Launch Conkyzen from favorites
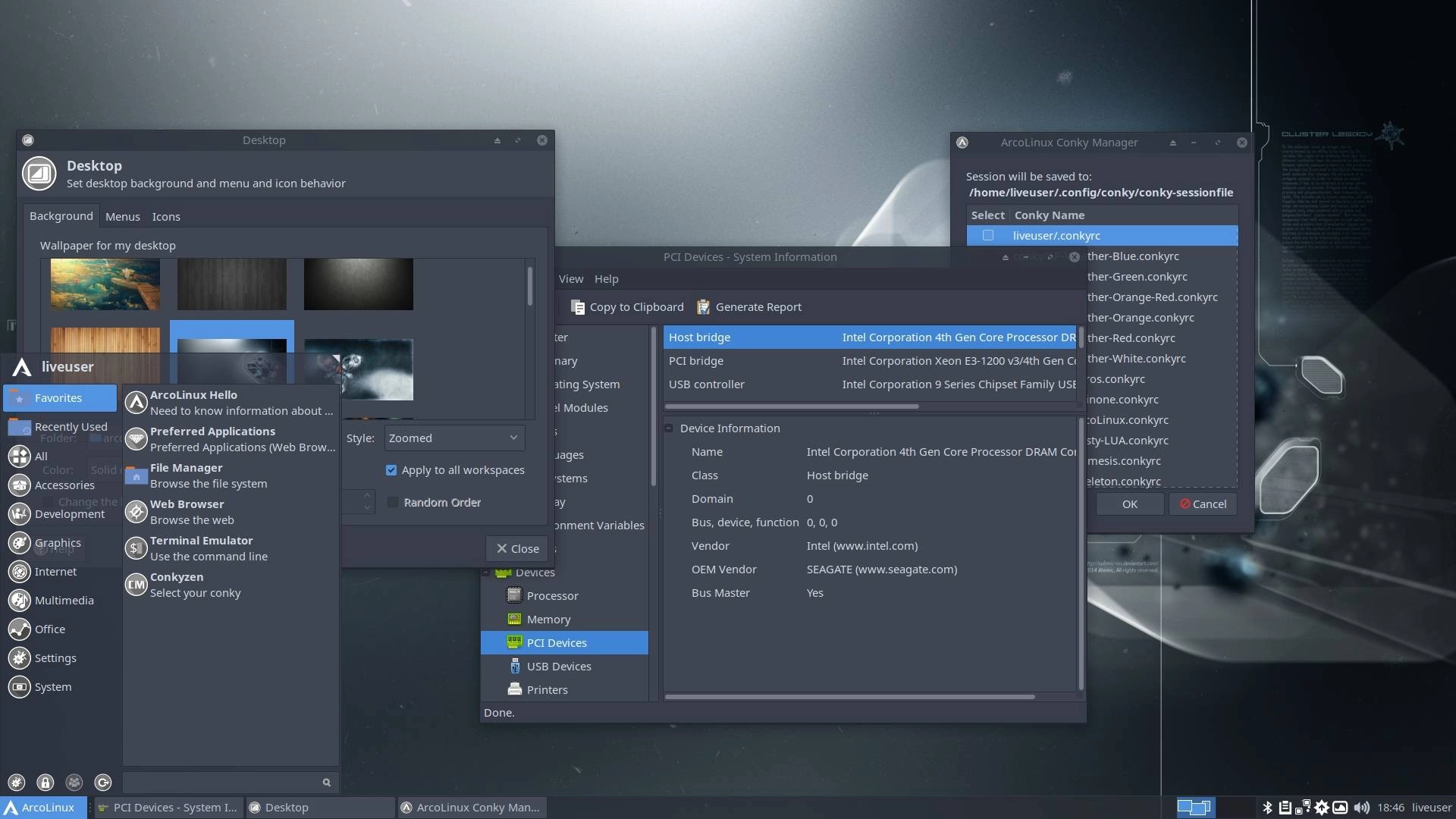This screenshot has width=1456, height=819. pos(230,585)
